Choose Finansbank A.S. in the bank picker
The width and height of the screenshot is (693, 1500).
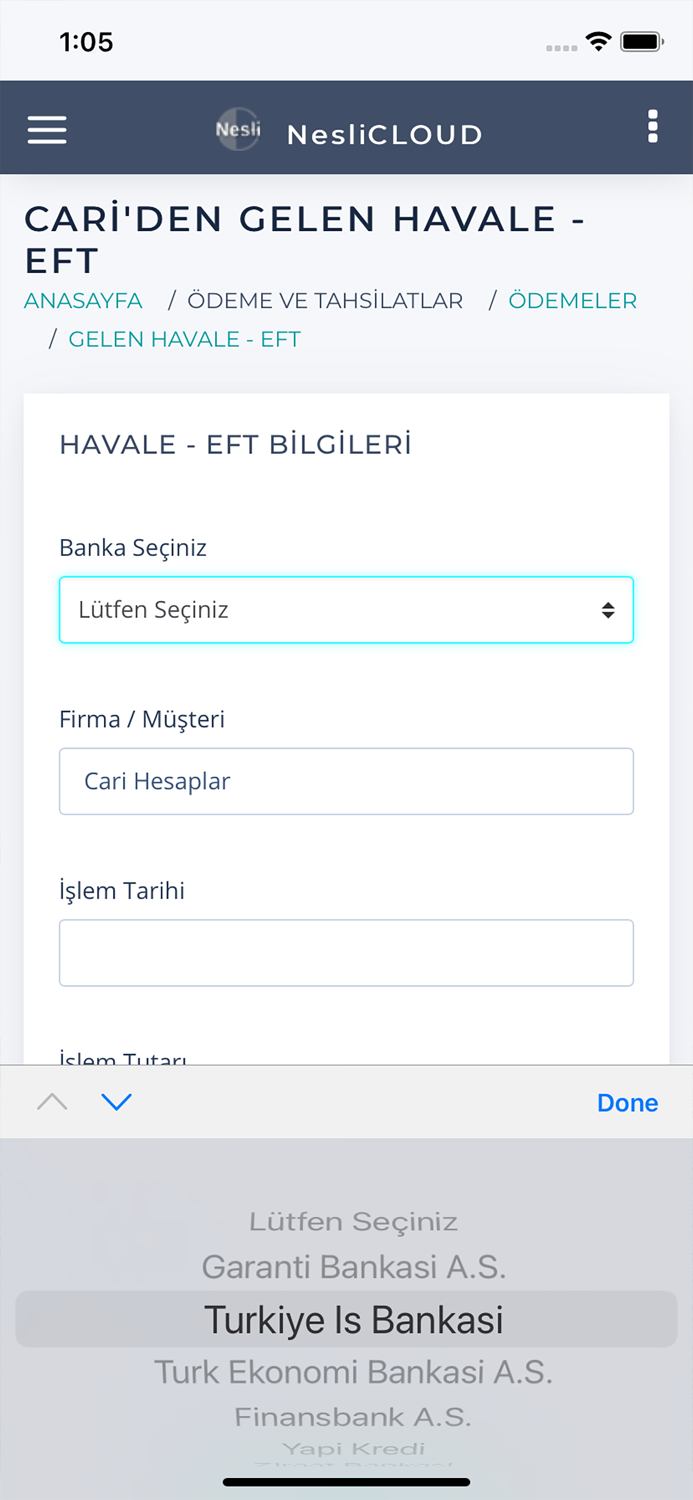point(352,1416)
